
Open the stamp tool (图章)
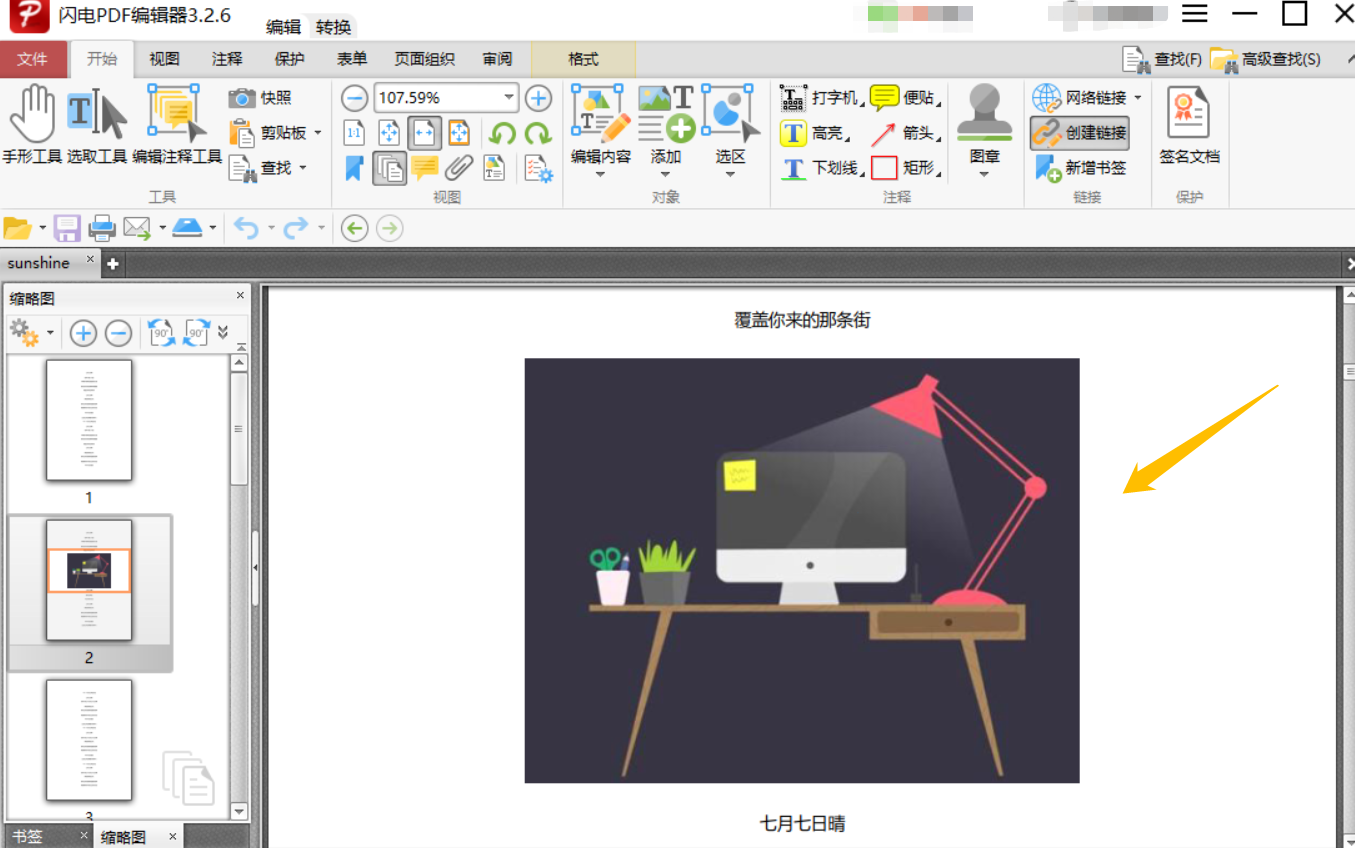[x=985, y=130]
